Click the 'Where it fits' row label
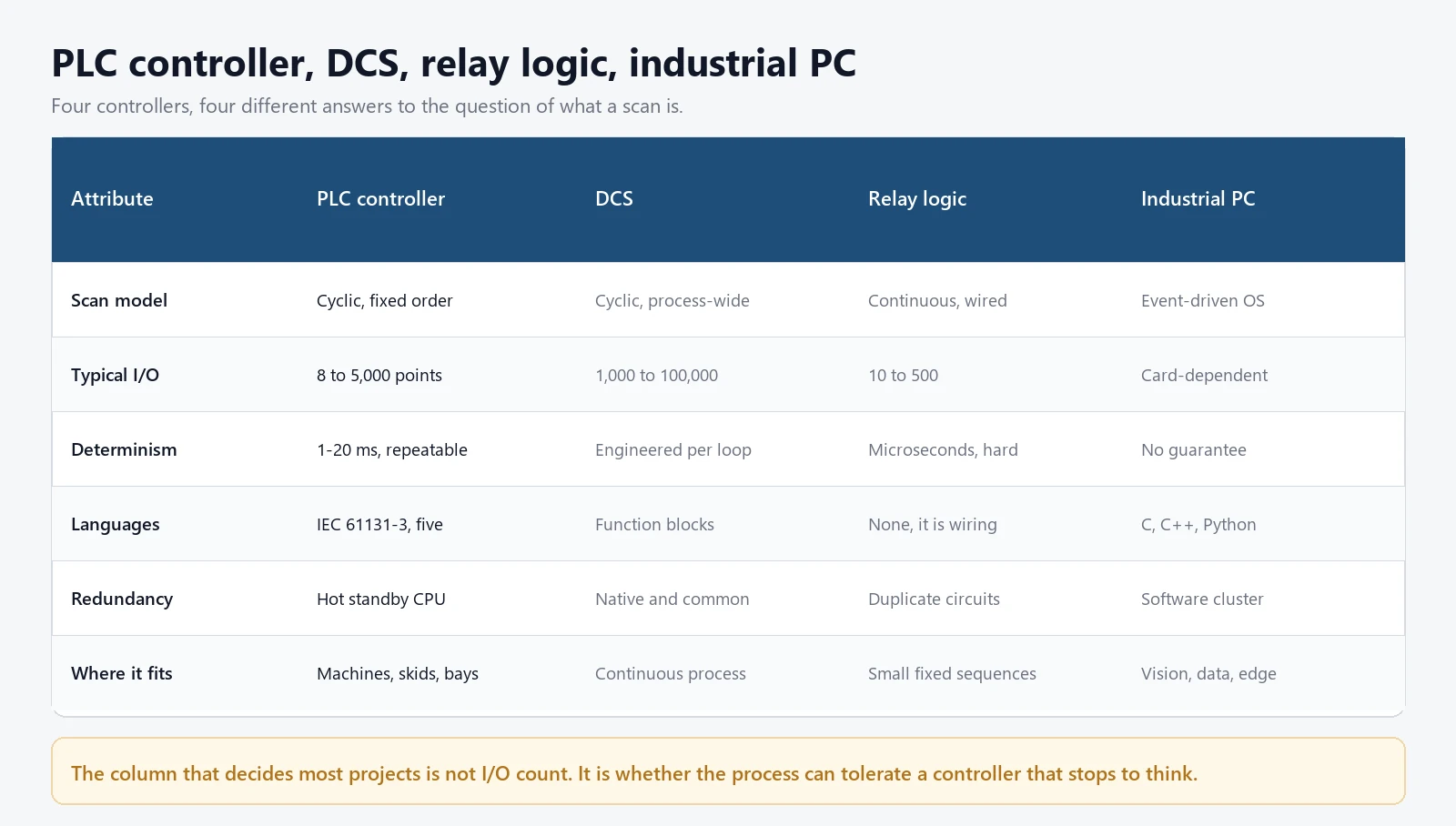 point(122,673)
